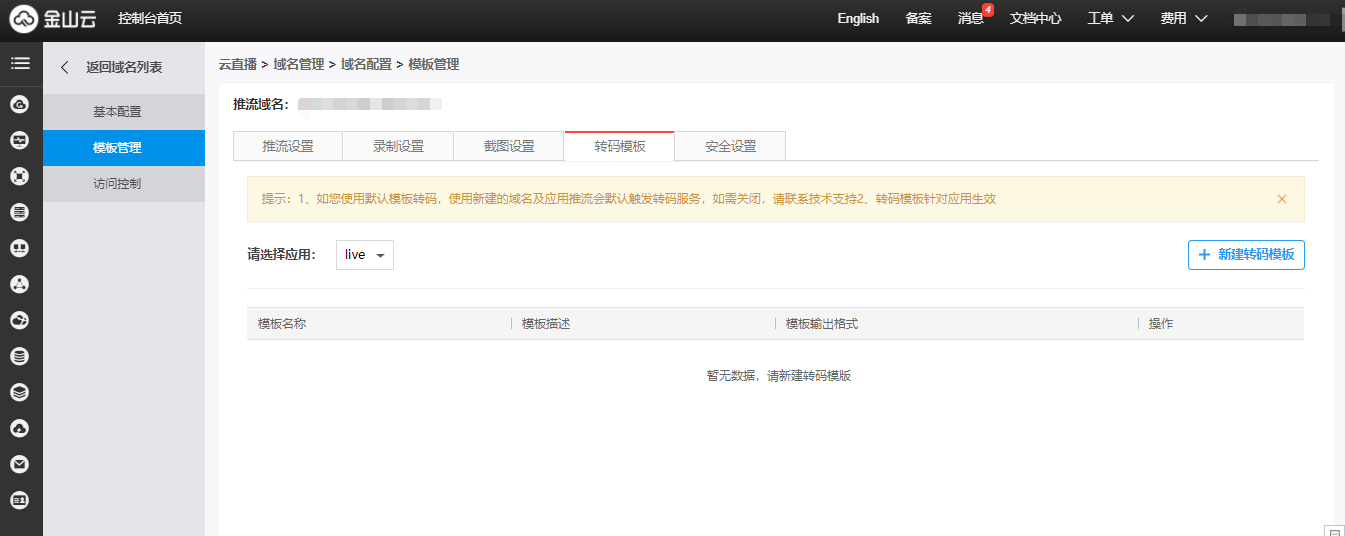Expand the 工单 dropdown menu
The height and width of the screenshot is (536, 1345).
[x=1110, y=19]
